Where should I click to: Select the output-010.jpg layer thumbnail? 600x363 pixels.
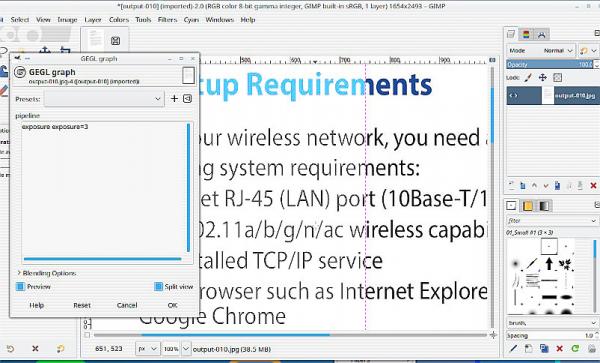(x=548, y=96)
